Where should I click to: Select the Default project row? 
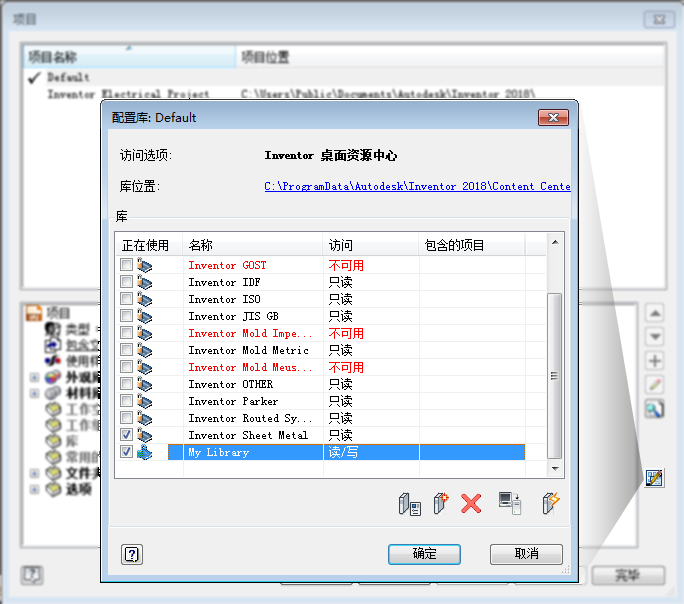[x=345, y=78]
